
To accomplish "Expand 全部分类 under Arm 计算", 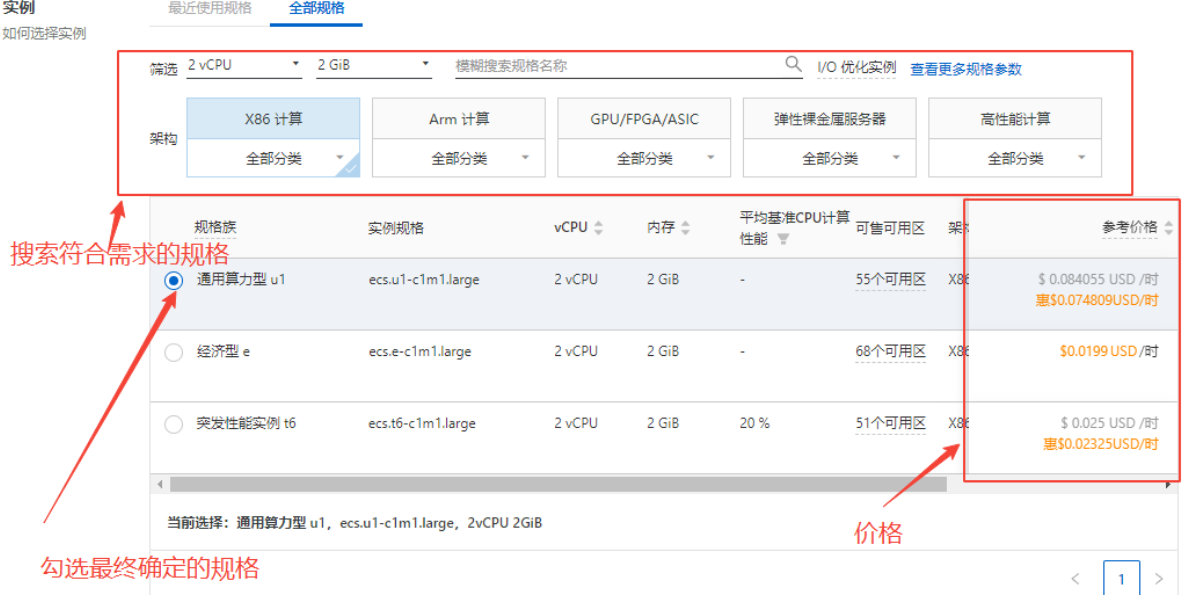I will 459,158.
